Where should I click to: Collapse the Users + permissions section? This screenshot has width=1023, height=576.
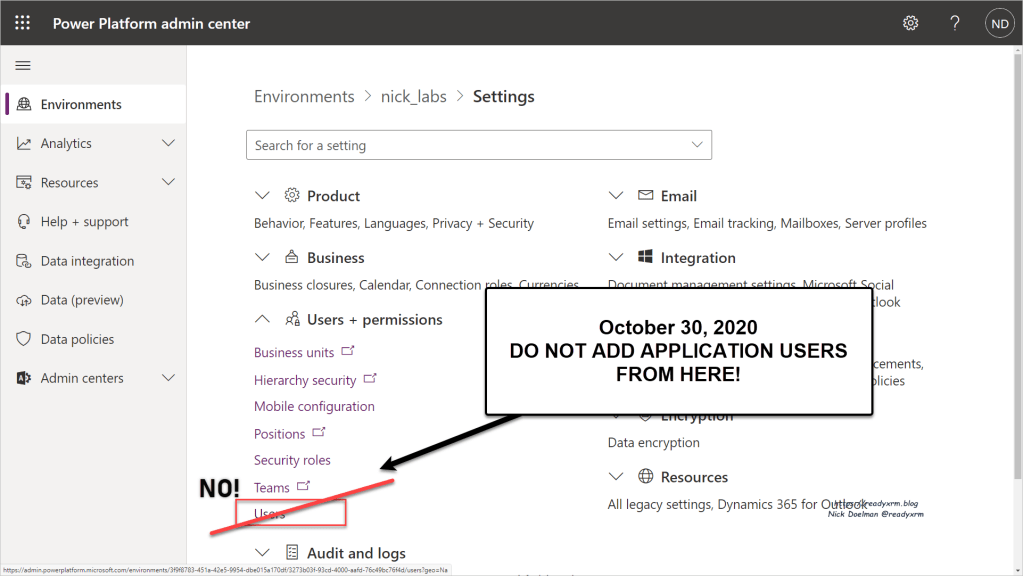click(263, 319)
